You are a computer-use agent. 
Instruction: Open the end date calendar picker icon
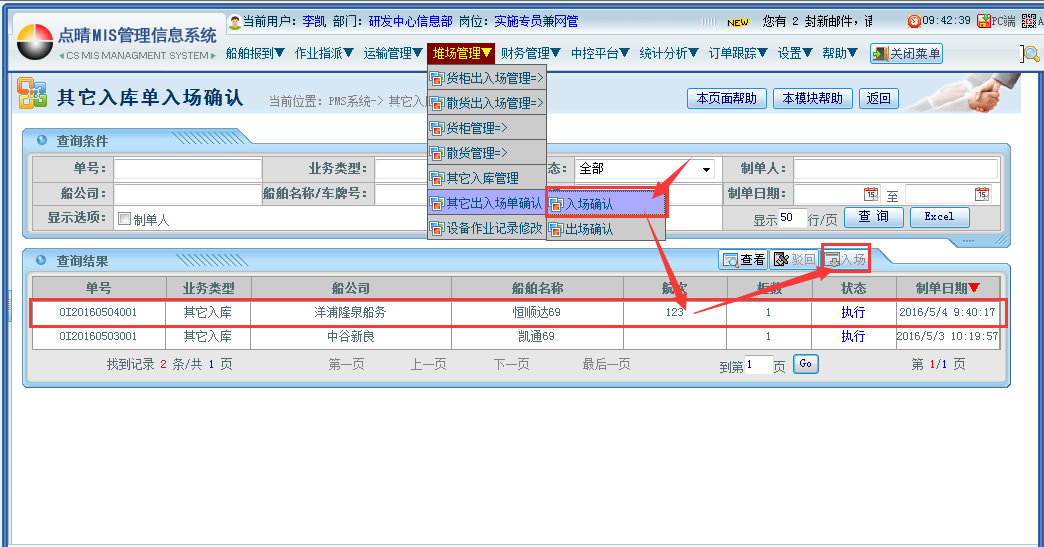(x=981, y=194)
